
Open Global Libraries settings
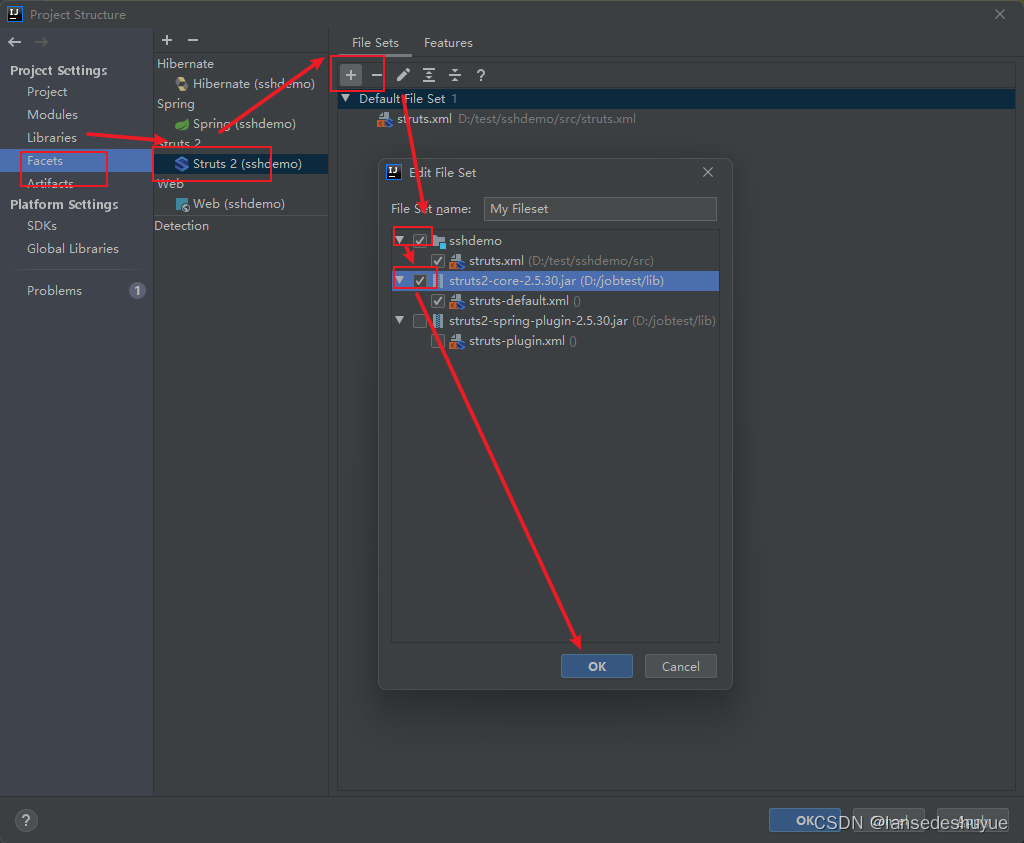pyautogui.click(x=72, y=249)
